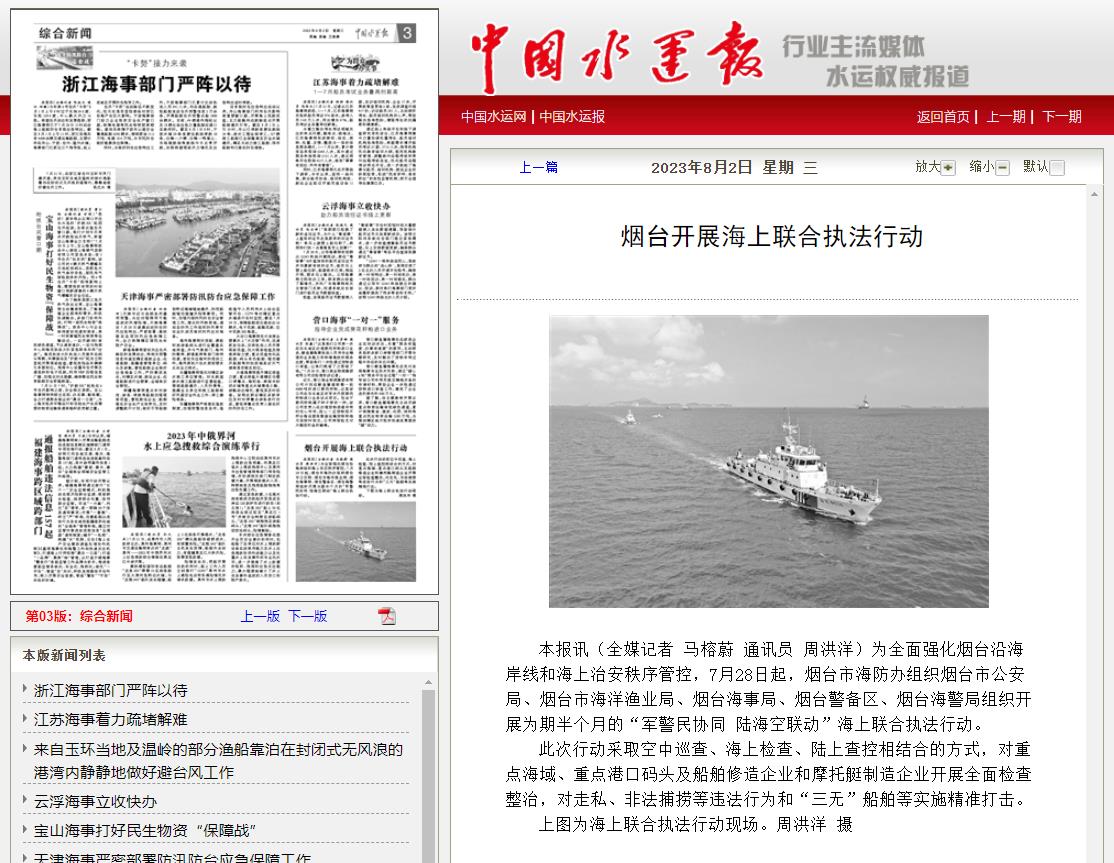Go to next page 下一版
The width and height of the screenshot is (1114, 863).
click(308, 616)
